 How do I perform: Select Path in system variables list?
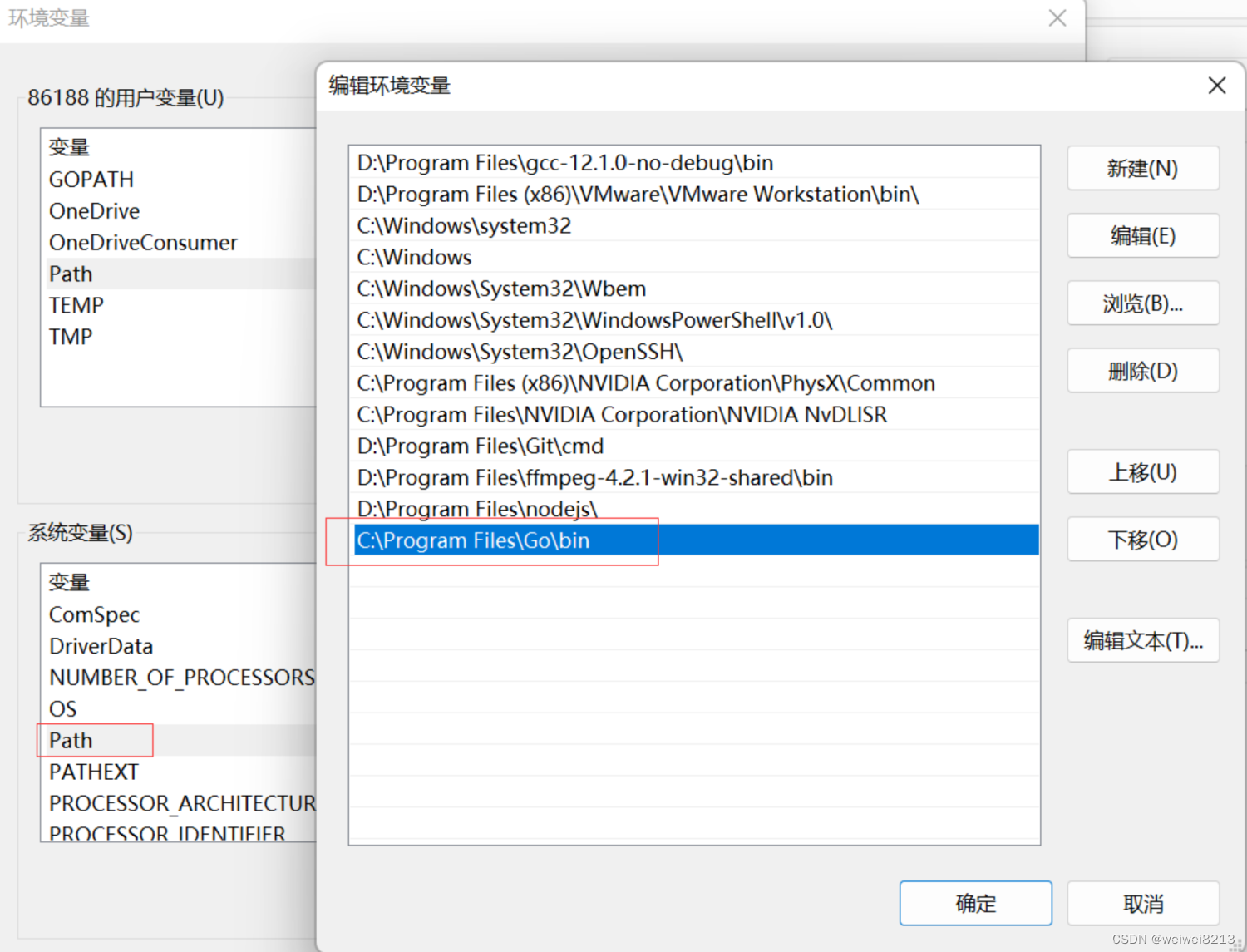tap(179, 741)
